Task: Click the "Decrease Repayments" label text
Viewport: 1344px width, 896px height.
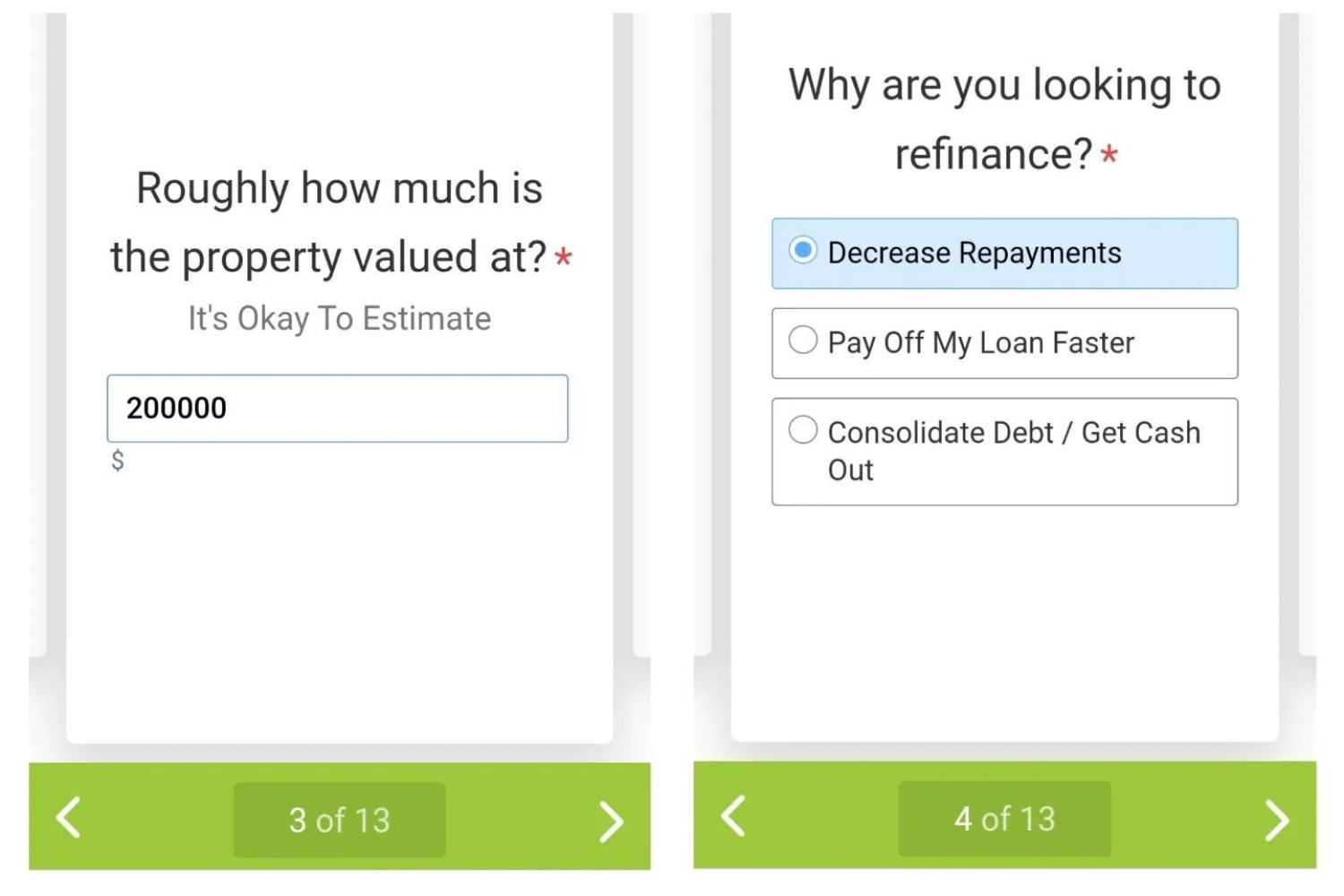Action: coord(974,253)
